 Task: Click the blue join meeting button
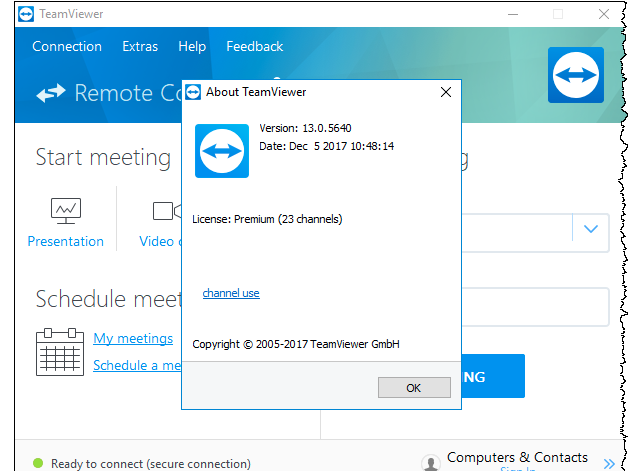click(x=493, y=376)
